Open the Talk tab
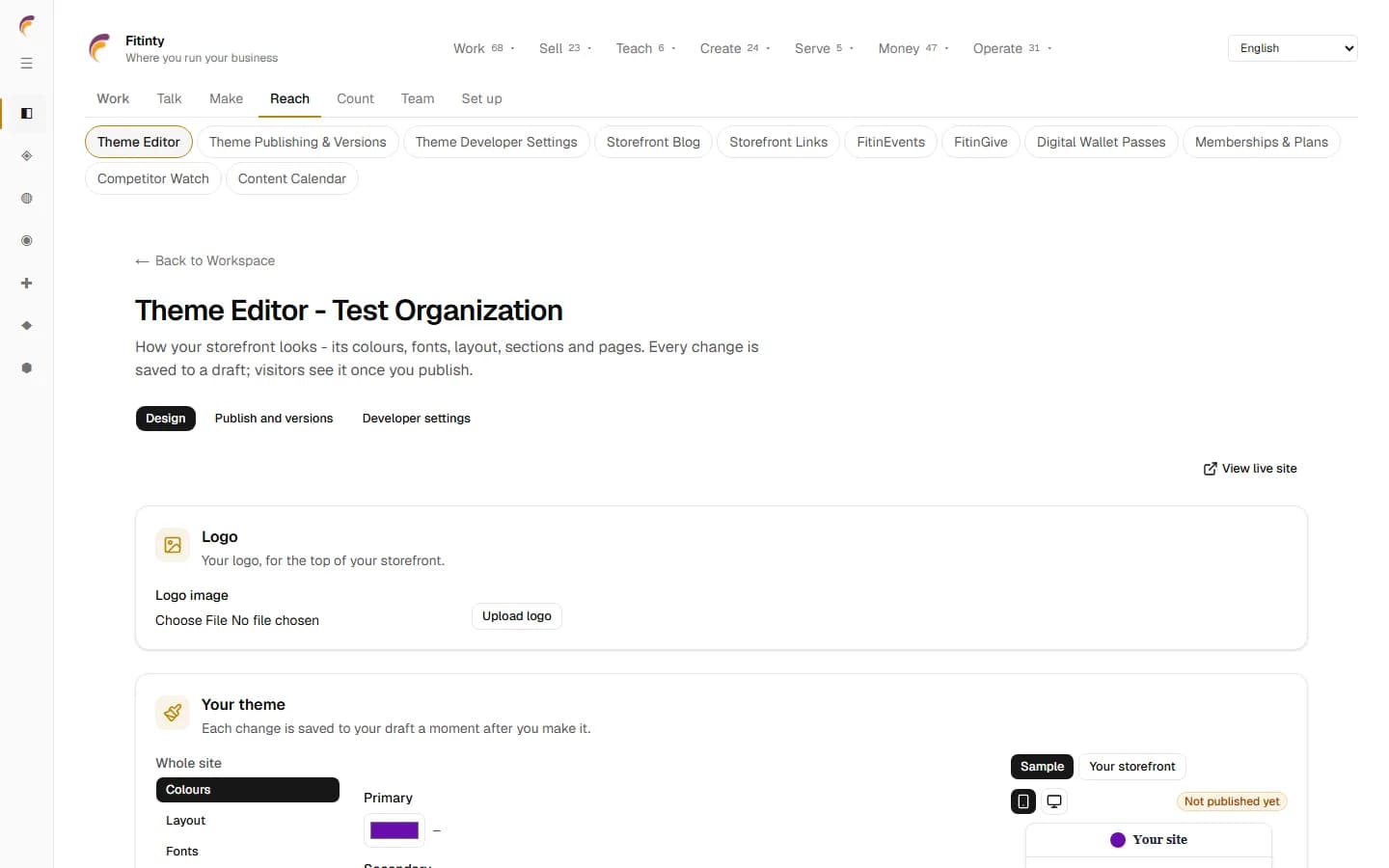 point(169,98)
